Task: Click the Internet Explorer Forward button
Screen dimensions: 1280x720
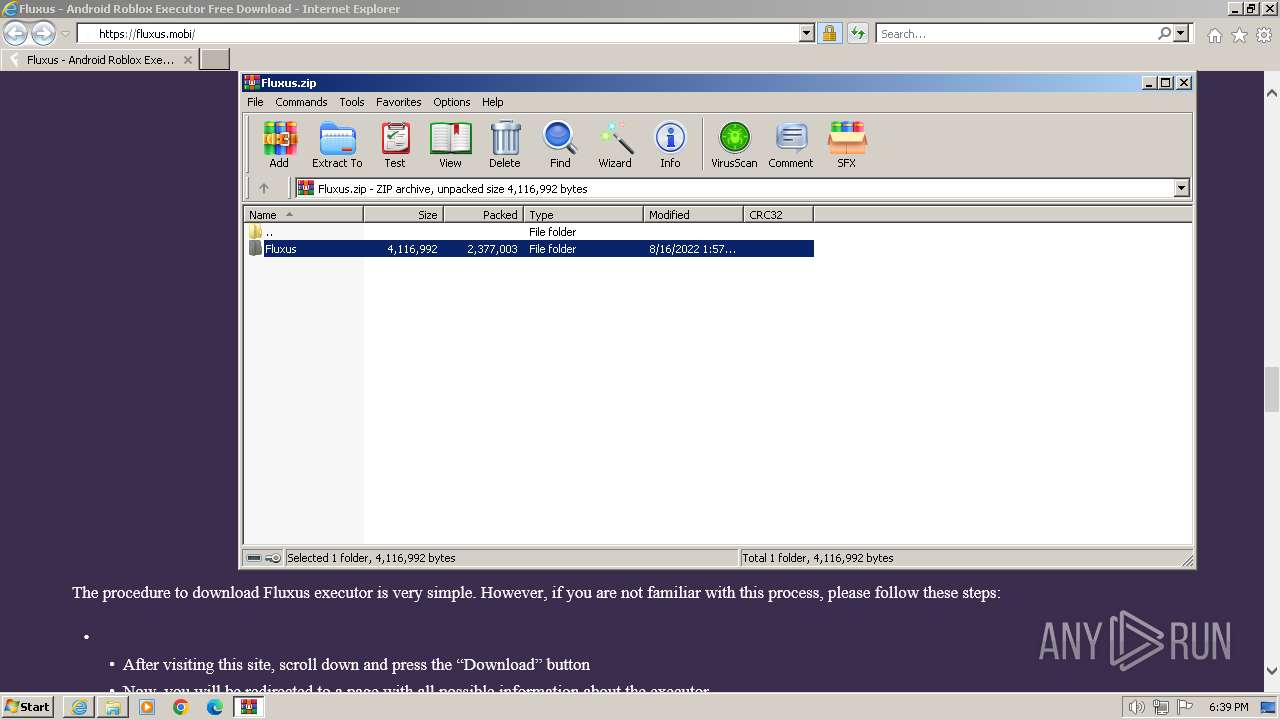Action: click(x=43, y=33)
